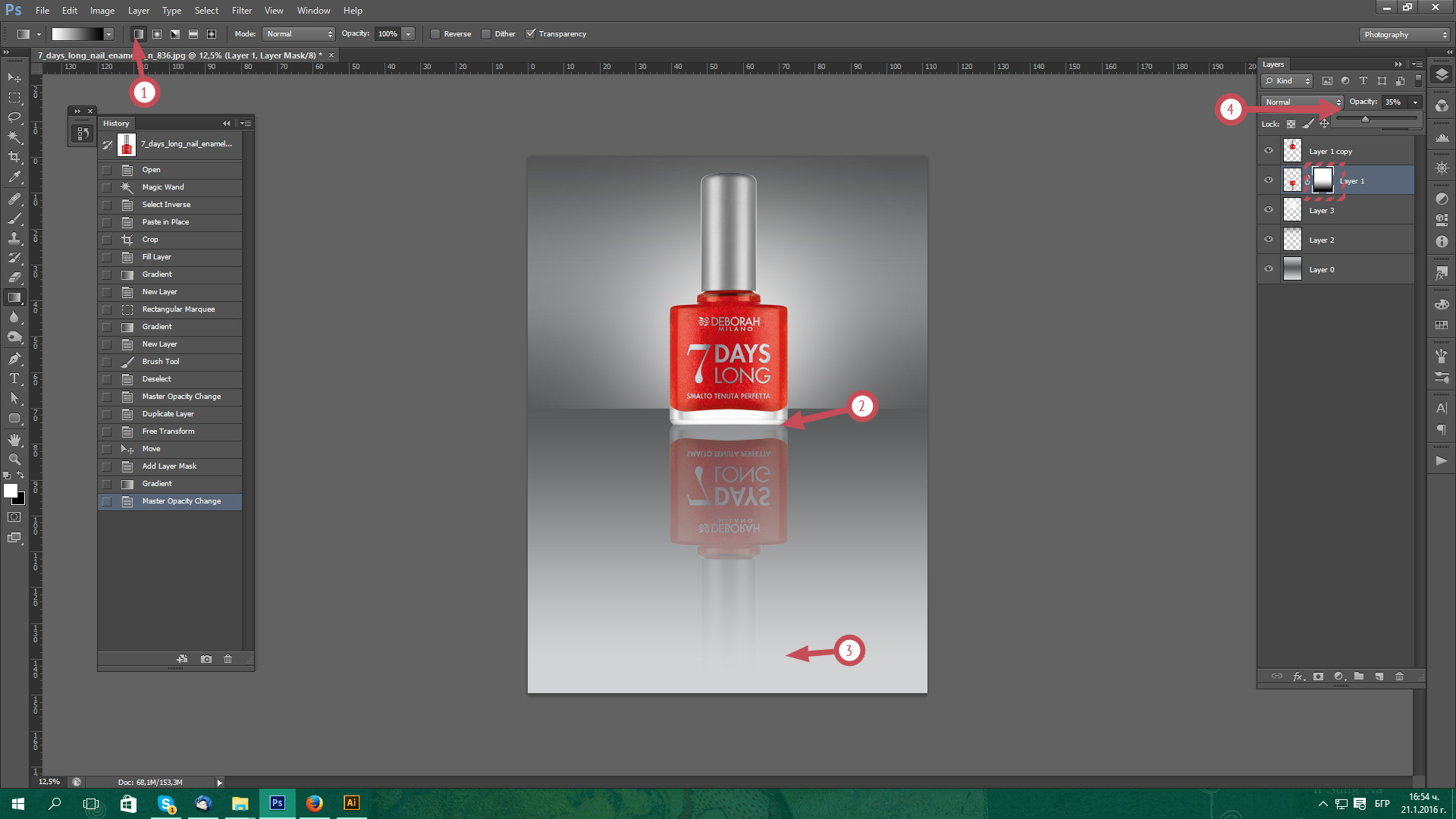Choose the diamond gradient type
The width and height of the screenshot is (1456, 819).
coord(212,34)
